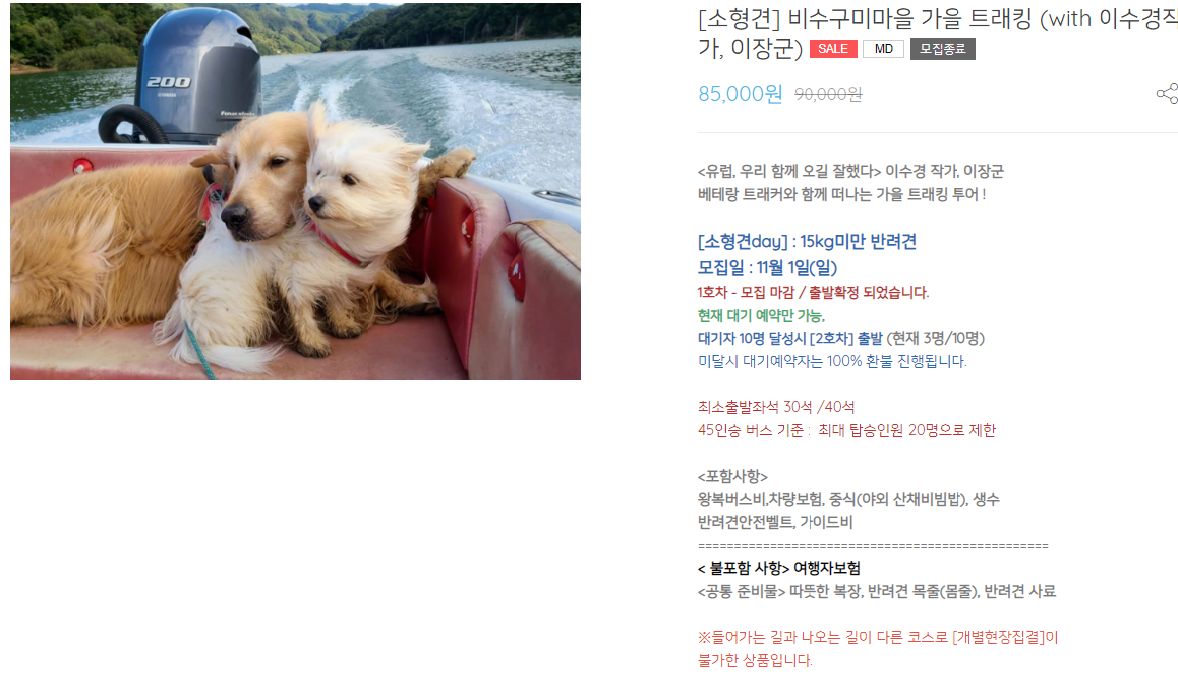The height and width of the screenshot is (682, 1178).
Task: Click the 불포함 사항 여행자보험 heading
Action: coord(779,569)
